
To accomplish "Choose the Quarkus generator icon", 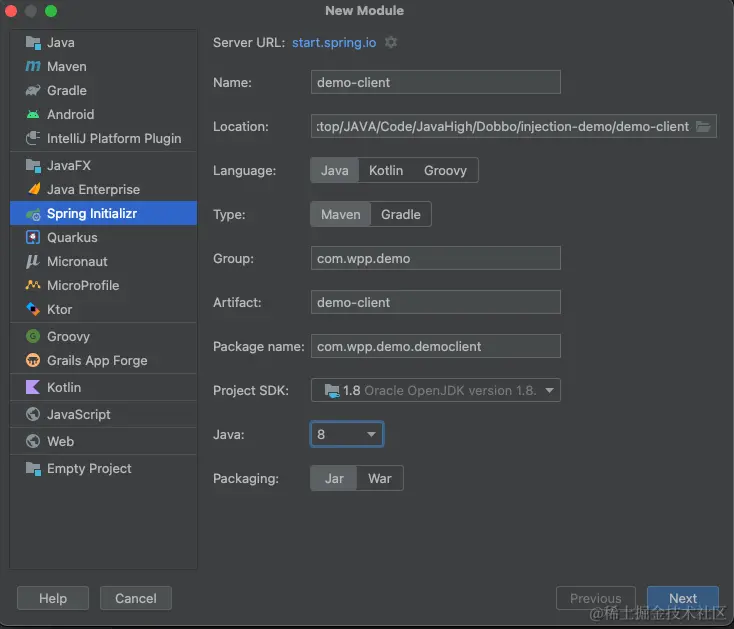I will [x=32, y=238].
